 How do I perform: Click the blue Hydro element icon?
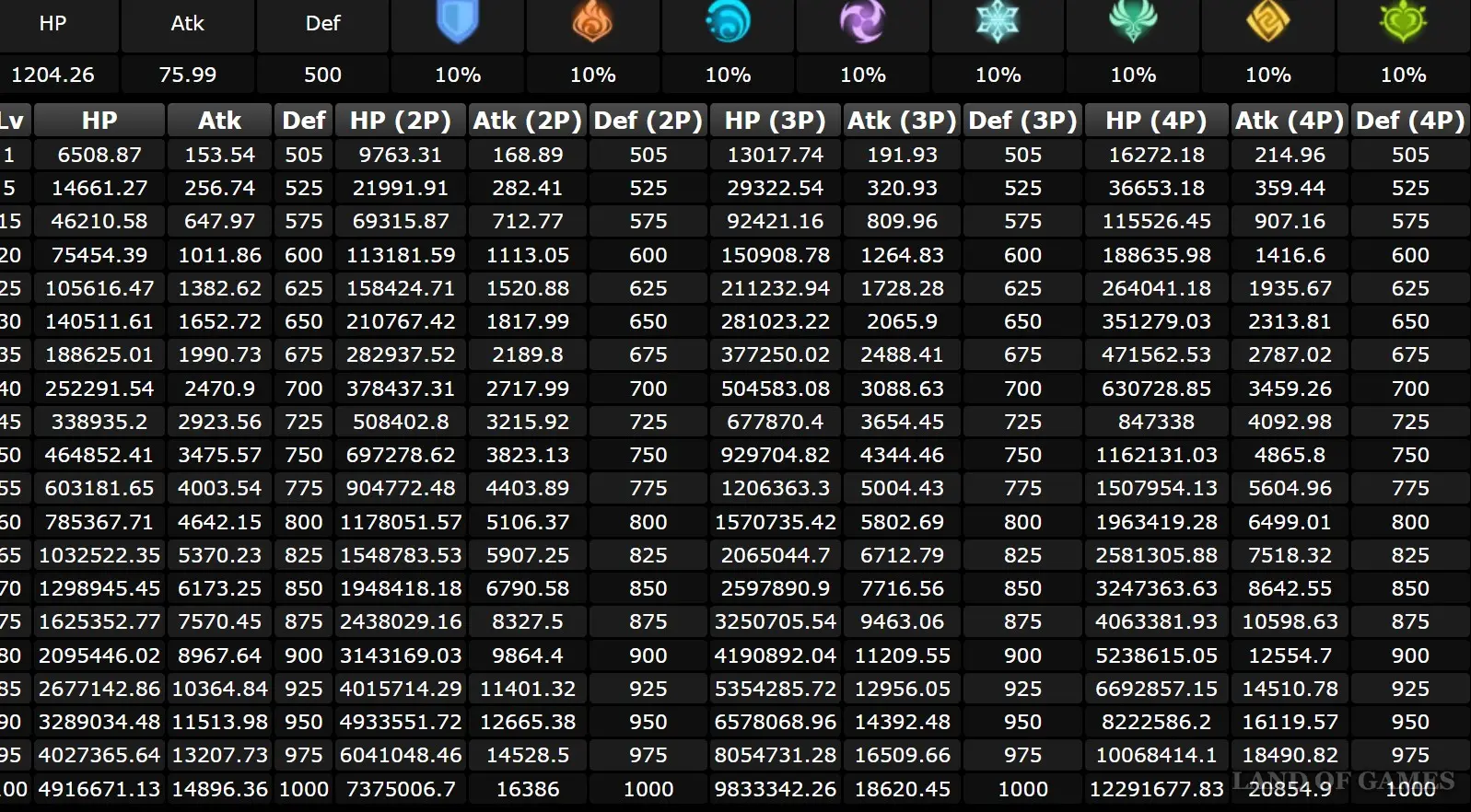coord(728,22)
